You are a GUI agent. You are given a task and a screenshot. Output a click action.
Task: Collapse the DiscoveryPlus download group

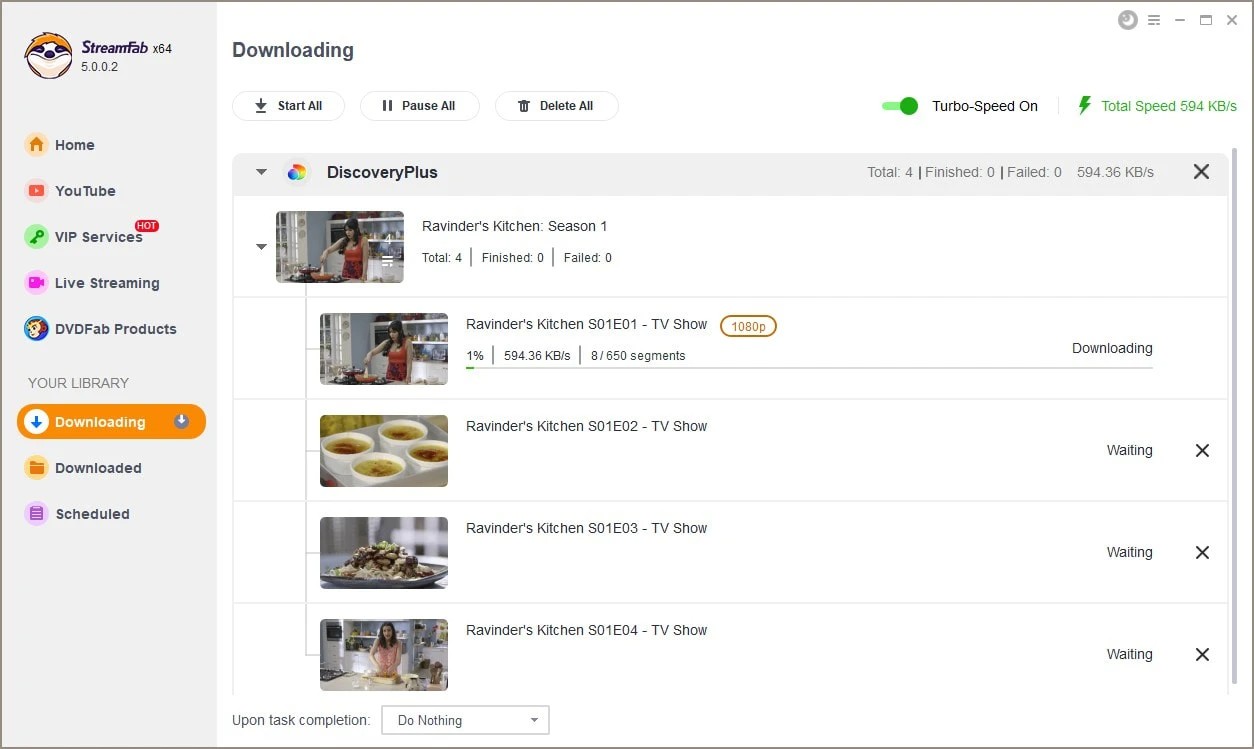[259, 171]
